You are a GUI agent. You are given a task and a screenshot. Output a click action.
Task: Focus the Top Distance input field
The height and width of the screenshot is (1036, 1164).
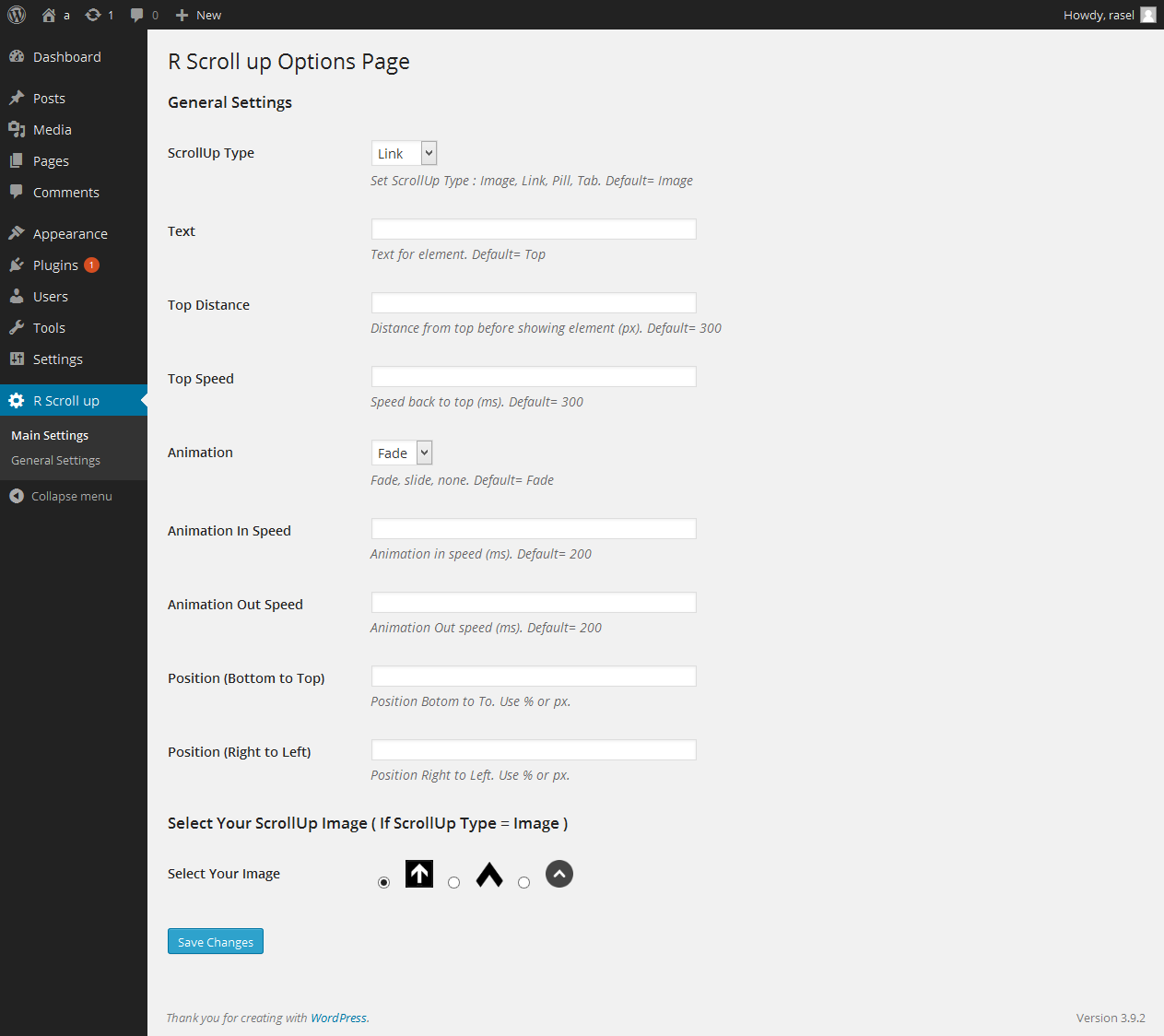click(x=534, y=302)
